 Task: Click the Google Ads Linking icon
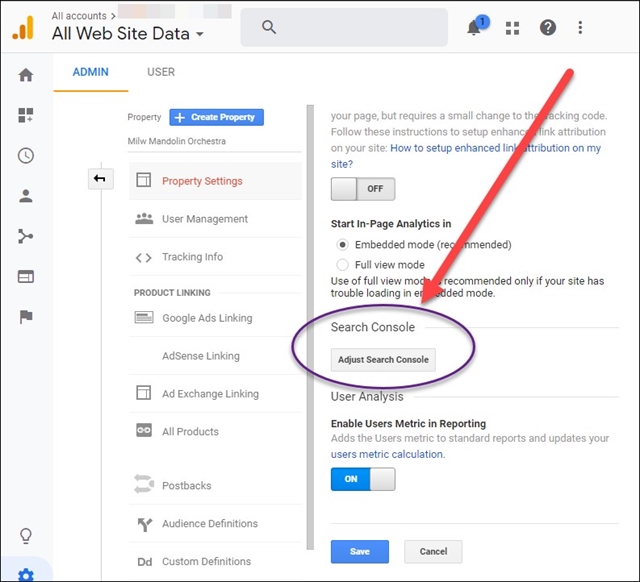click(144, 317)
